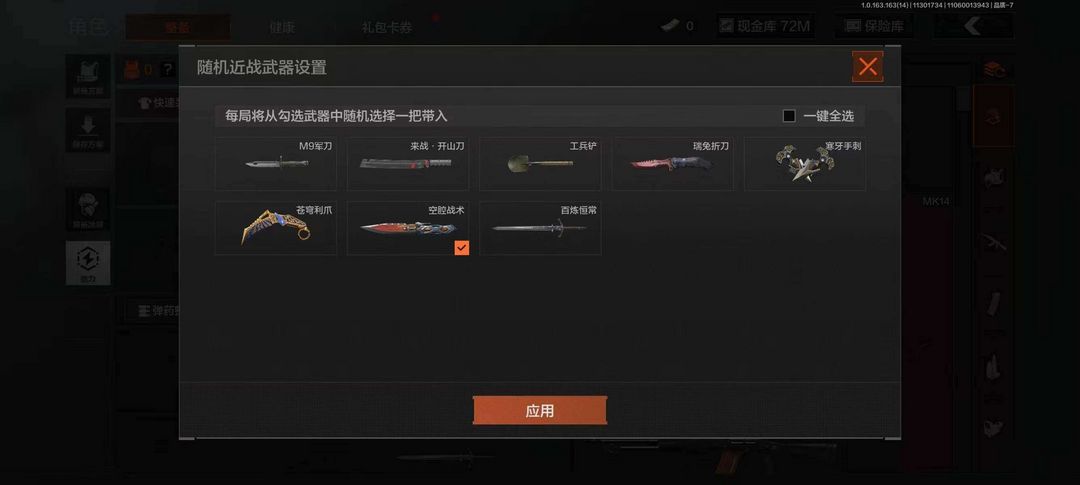Open the 礼包卡券 tab
This screenshot has height=485, width=1080.
coord(387,28)
